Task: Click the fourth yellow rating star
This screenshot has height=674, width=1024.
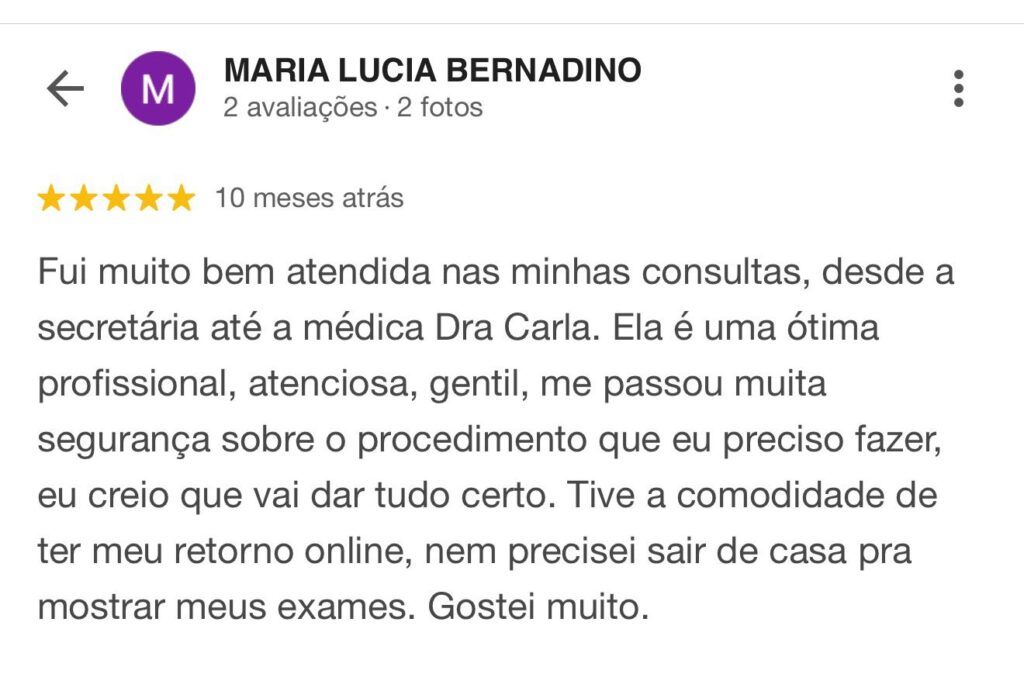Action: point(149,199)
